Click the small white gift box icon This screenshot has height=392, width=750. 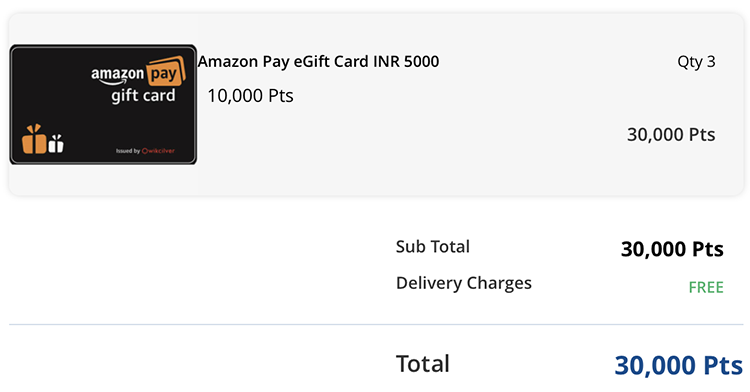click(56, 143)
